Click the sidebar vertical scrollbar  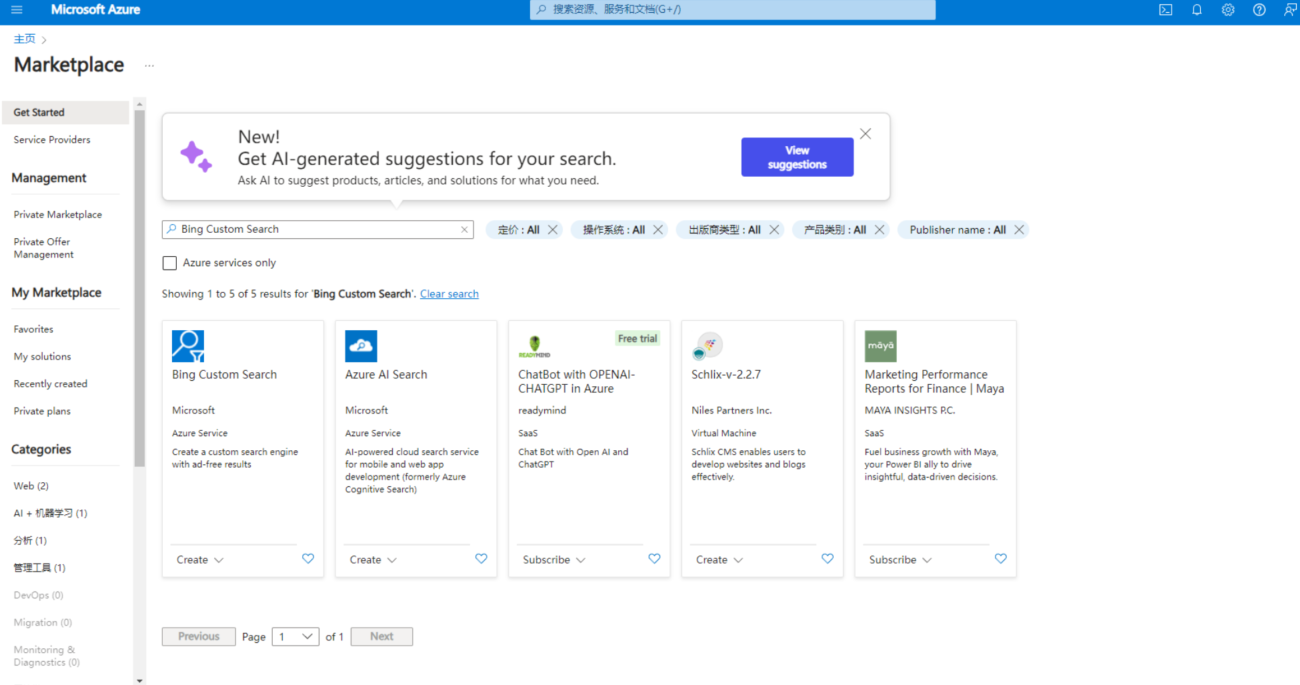140,290
